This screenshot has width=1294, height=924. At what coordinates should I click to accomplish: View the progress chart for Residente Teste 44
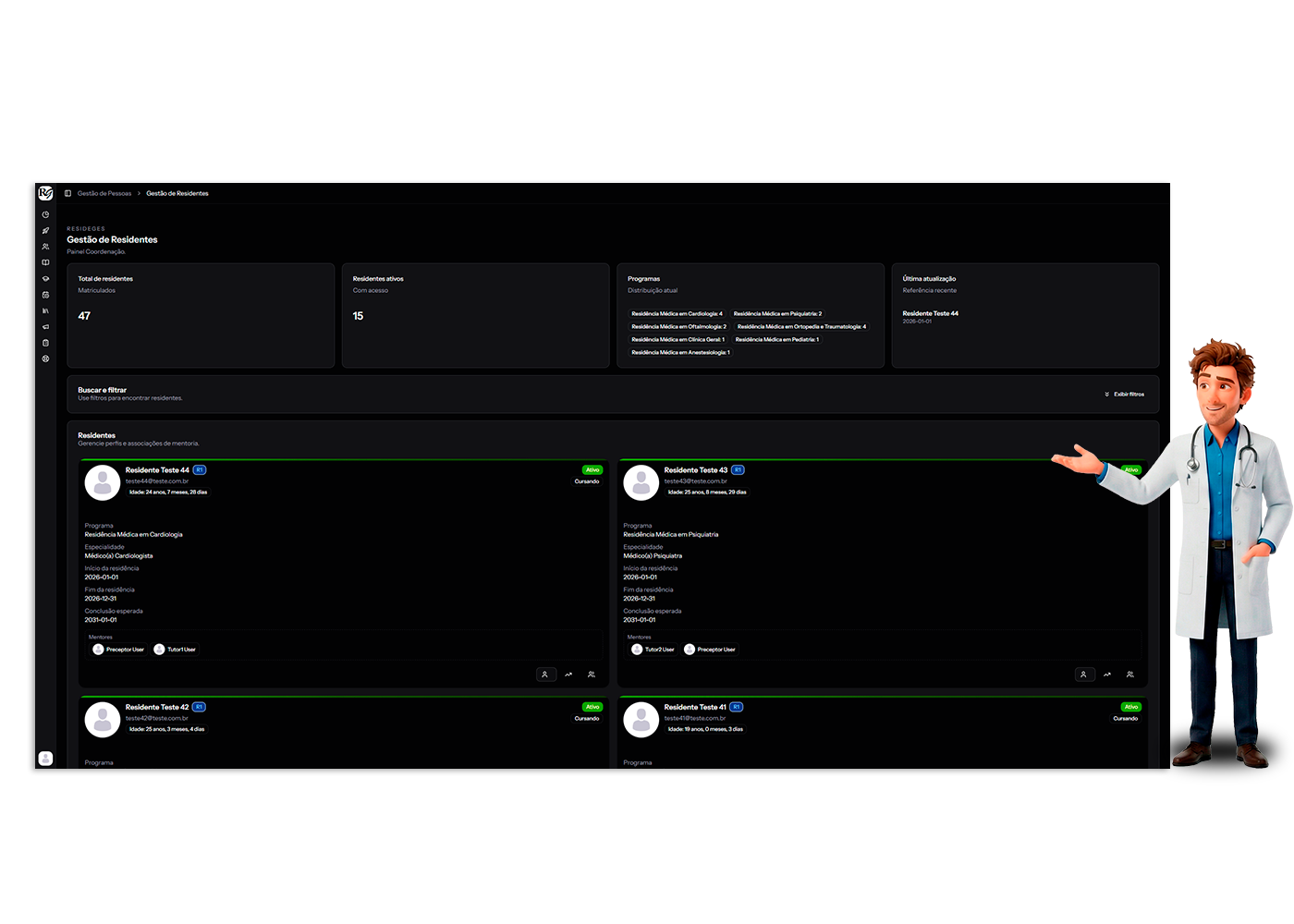(568, 675)
